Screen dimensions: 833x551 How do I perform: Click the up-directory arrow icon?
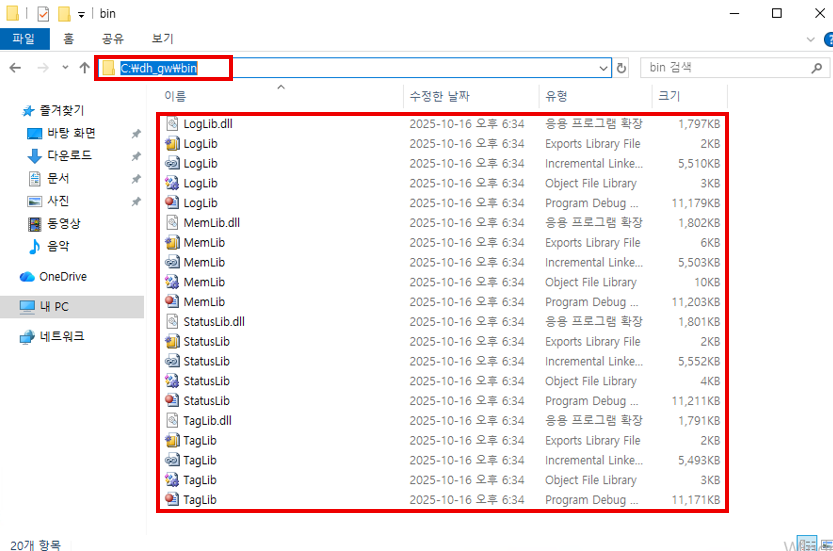(84, 68)
